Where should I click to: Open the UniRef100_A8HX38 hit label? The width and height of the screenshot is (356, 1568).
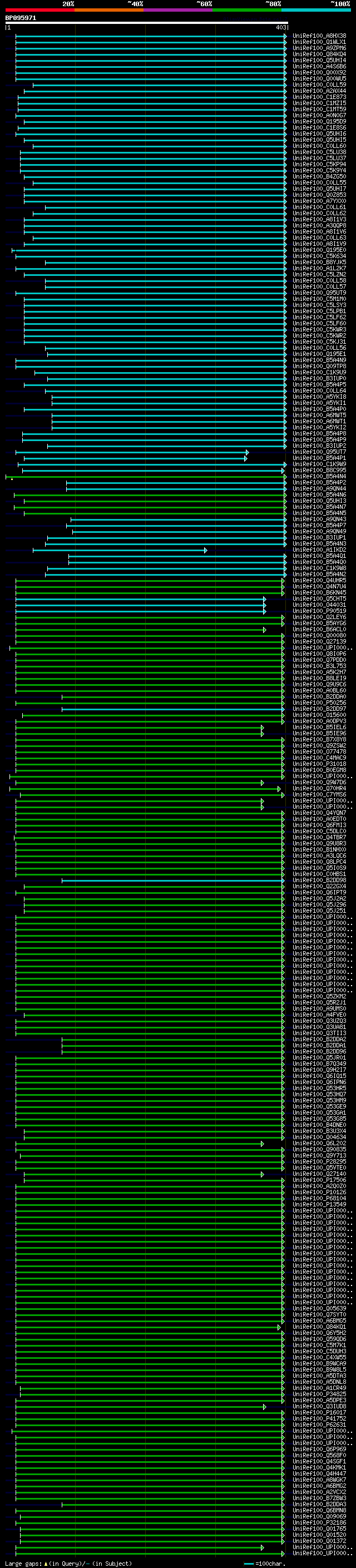coord(319,36)
